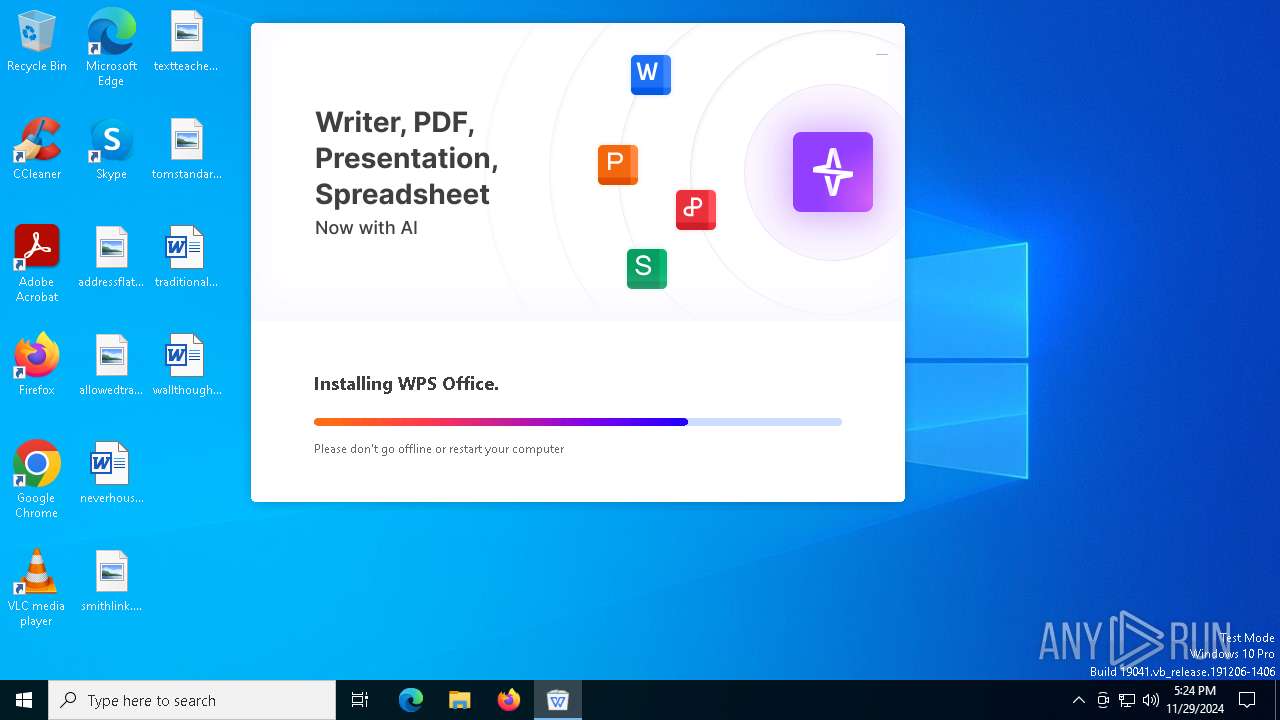The height and width of the screenshot is (720, 1280).
Task: Select the Firefox desktop shortcut
Action: point(37,366)
